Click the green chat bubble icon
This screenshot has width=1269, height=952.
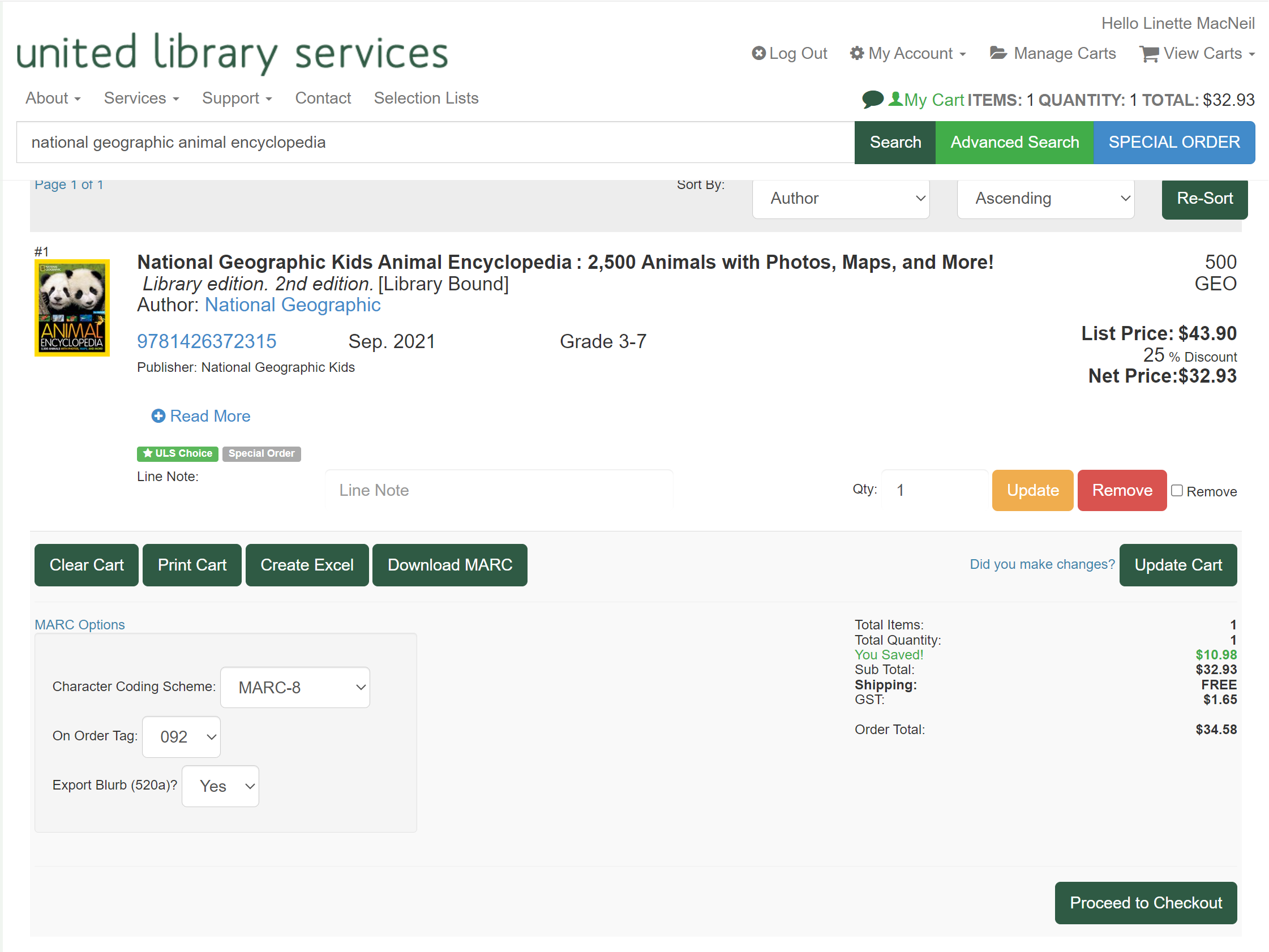[872, 99]
